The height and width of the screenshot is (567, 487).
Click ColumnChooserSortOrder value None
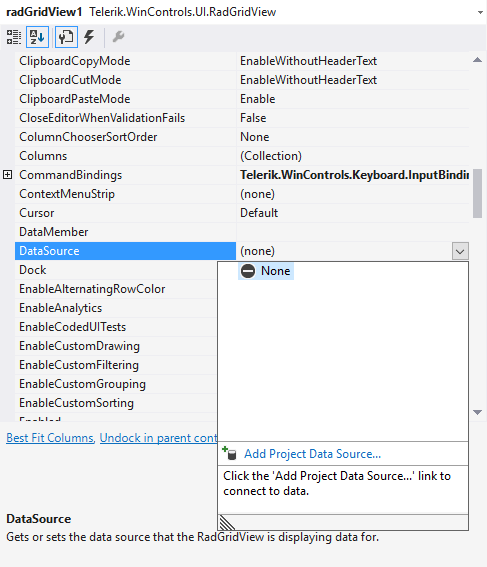coord(255,137)
